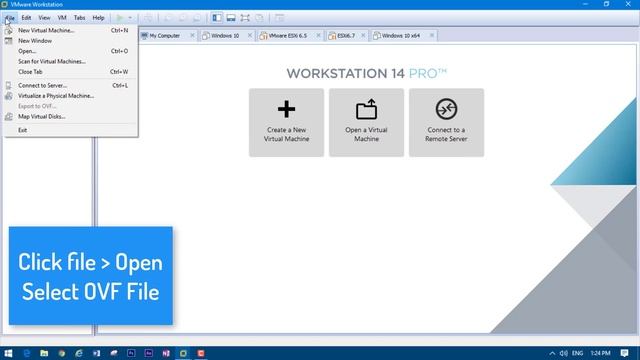This screenshot has height=360, width=640.
Task: Toggle the library sidebar view icon
Action: pos(217,18)
